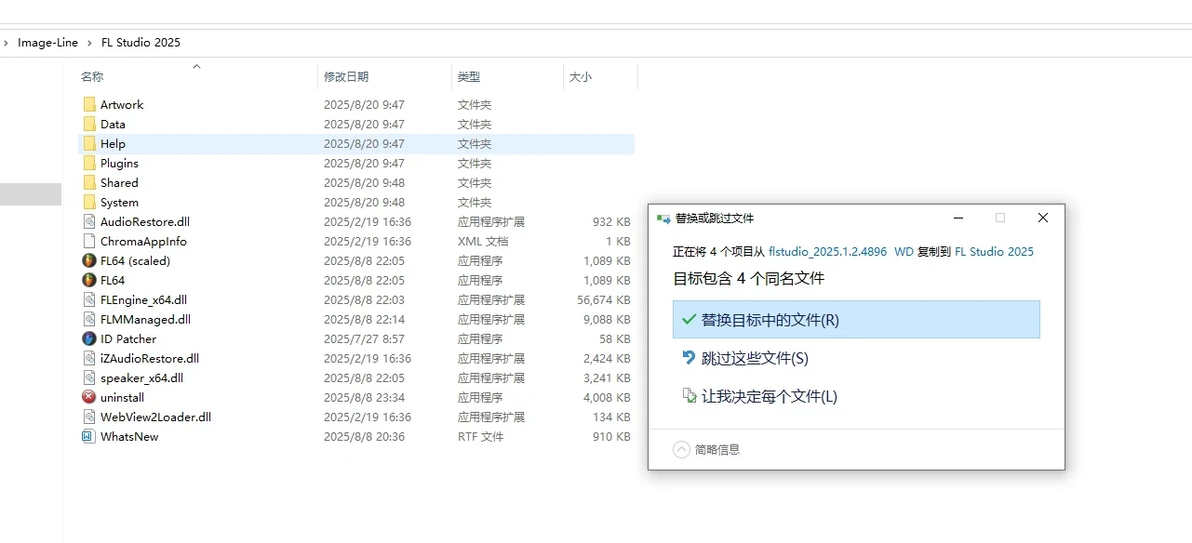The image size is (1192, 543).
Task: Select the red uninstall application icon
Action: [89, 397]
